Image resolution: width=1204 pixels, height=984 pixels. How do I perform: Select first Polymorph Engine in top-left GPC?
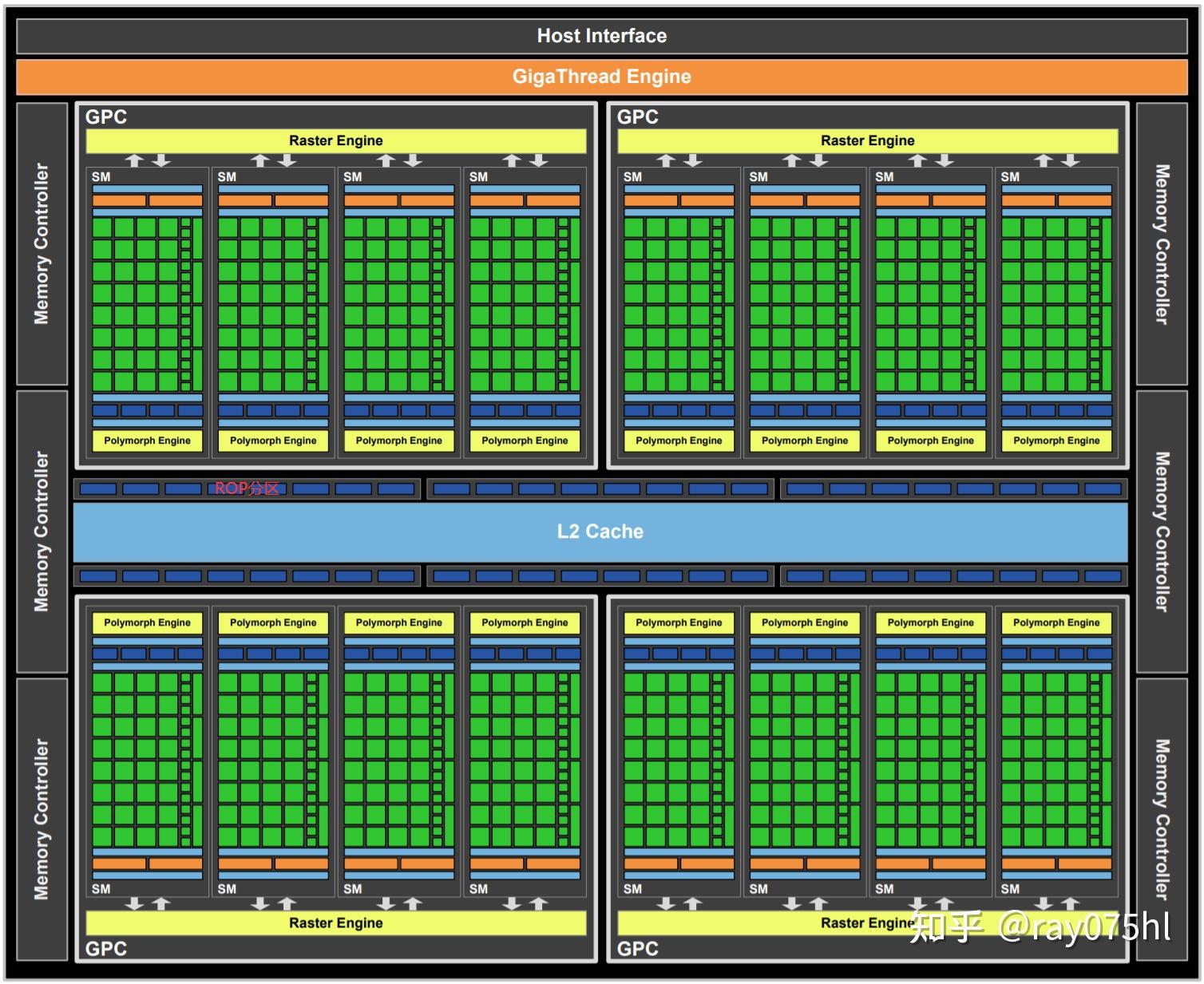pyautogui.click(x=148, y=441)
